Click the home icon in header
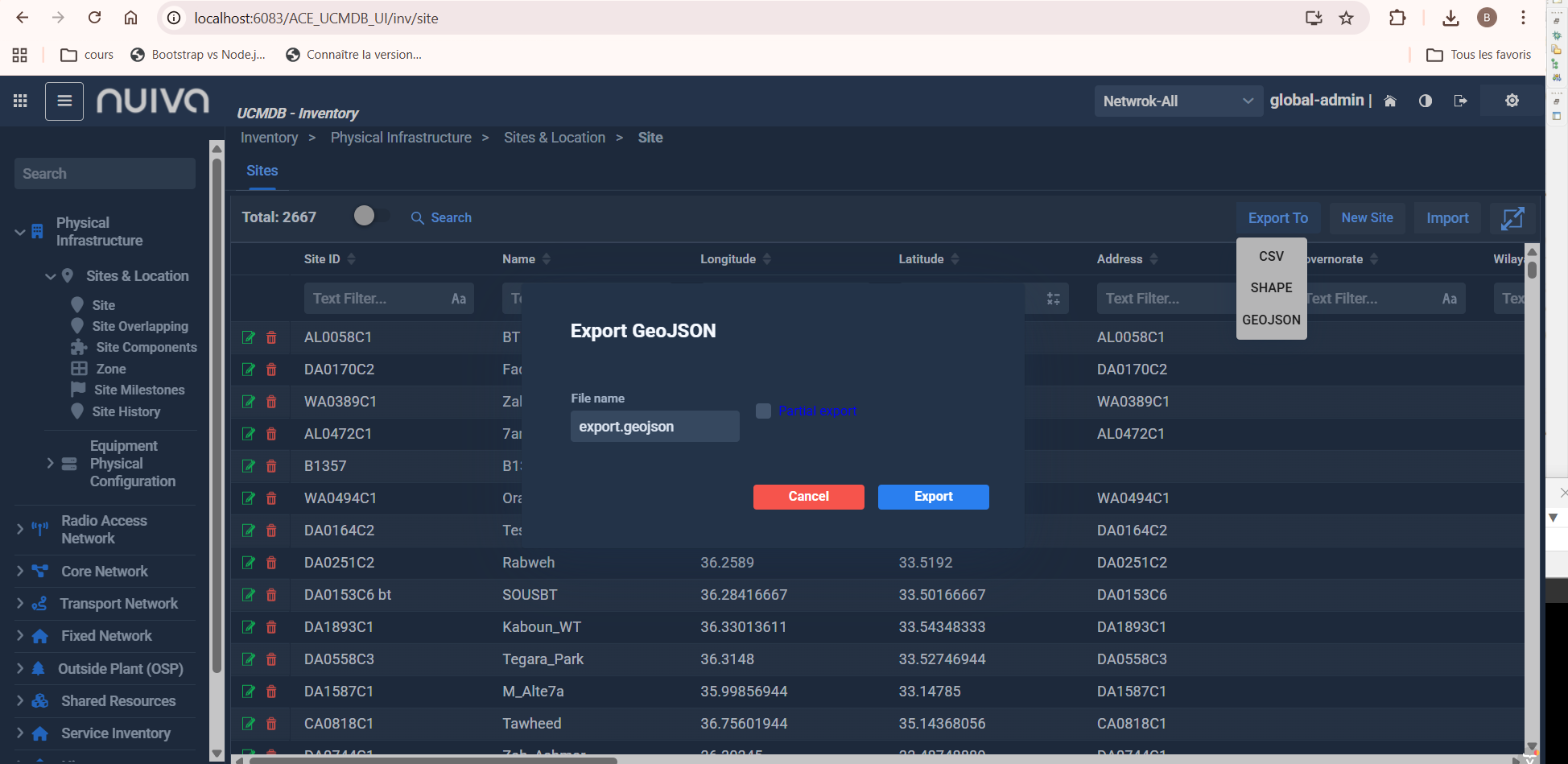This screenshot has width=1568, height=764. click(x=1390, y=101)
